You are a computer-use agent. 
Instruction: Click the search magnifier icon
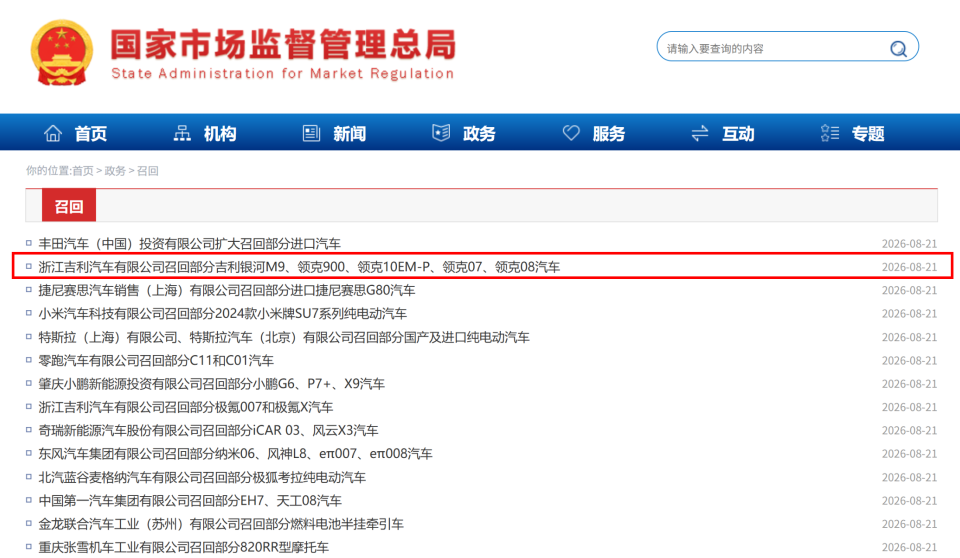pyautogui.click(x=898, y=48)
